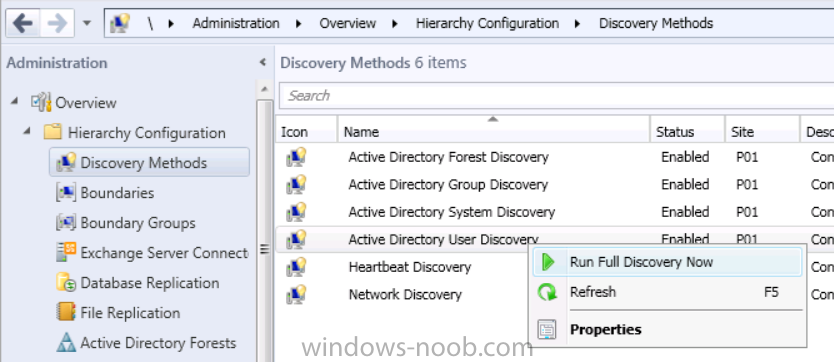
Task: Sort by the Icon column header
Action: coord(306,131)
